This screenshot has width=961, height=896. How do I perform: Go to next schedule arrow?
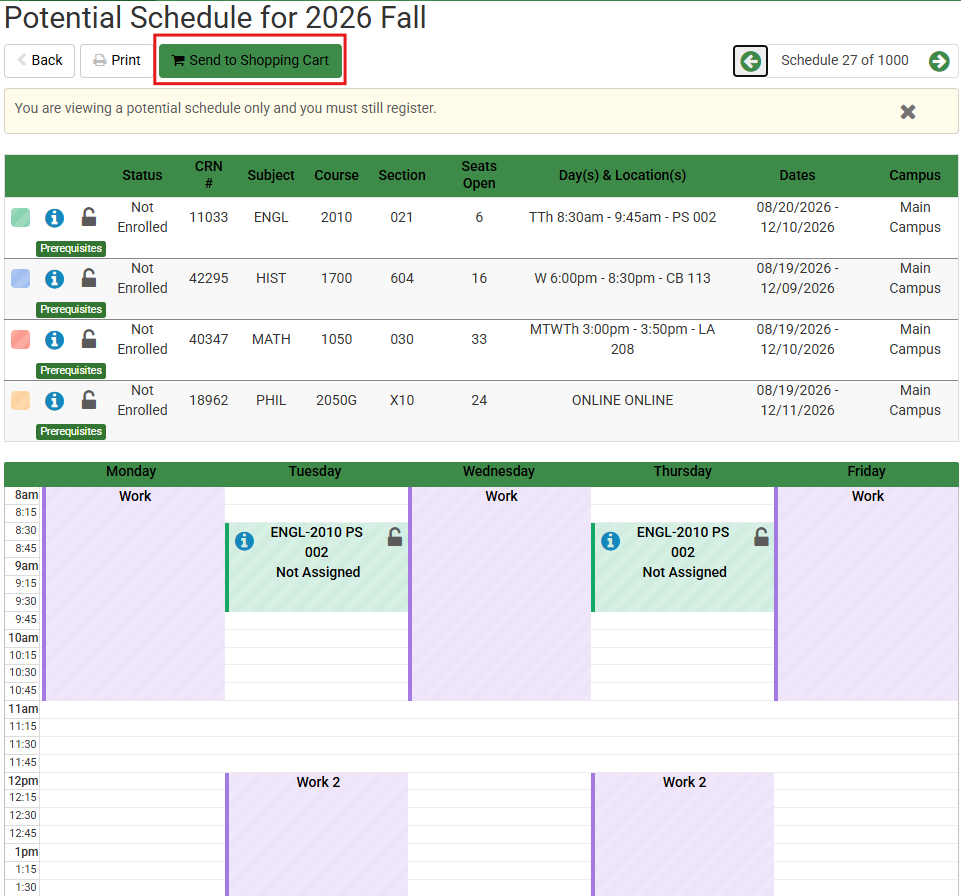pyautogui.click(x=938, y=61)
